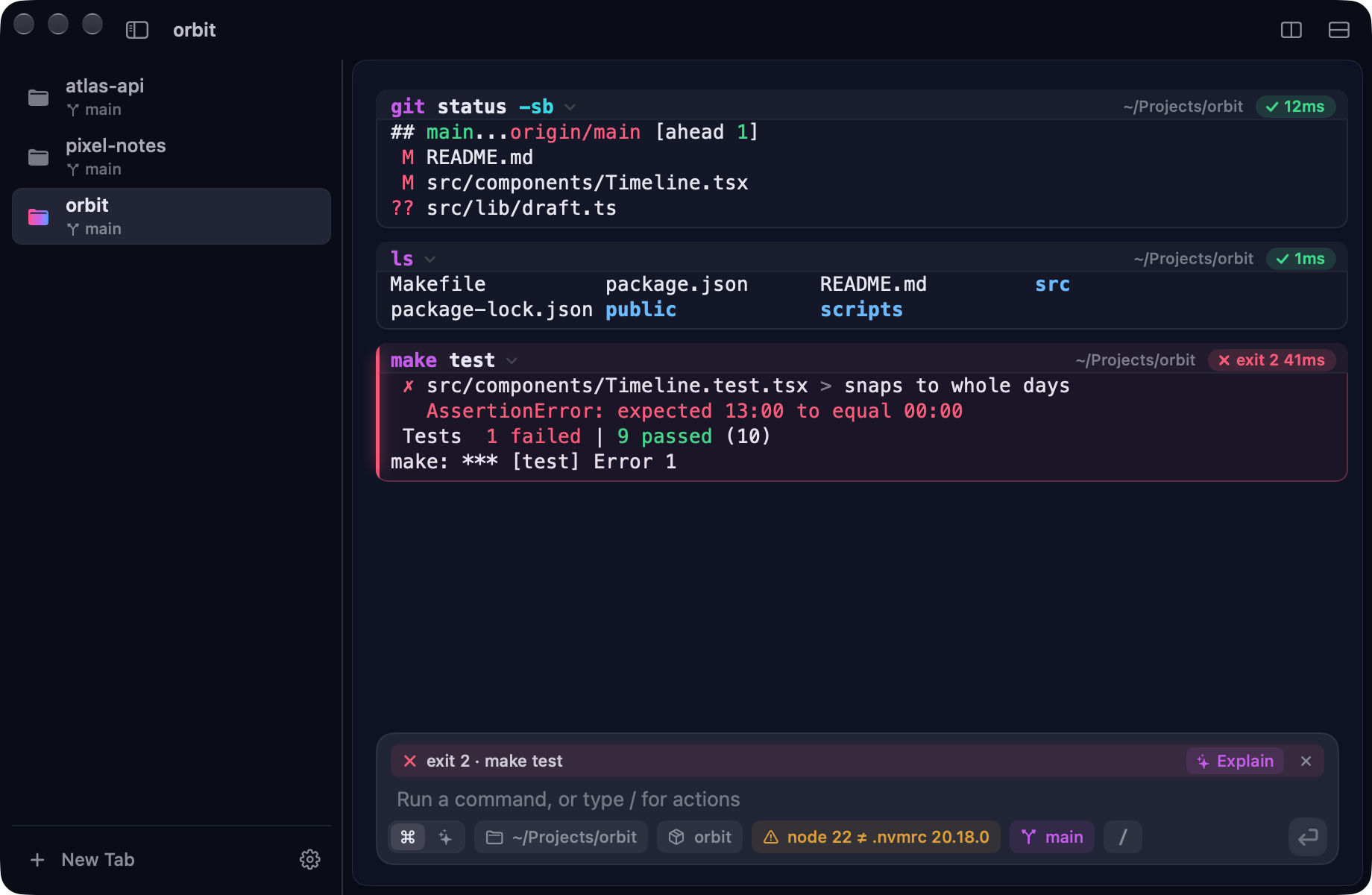This screenshot has height=895, width=1372.
Task: Open the atlas-api tab
Action: [x=171, y=97]
